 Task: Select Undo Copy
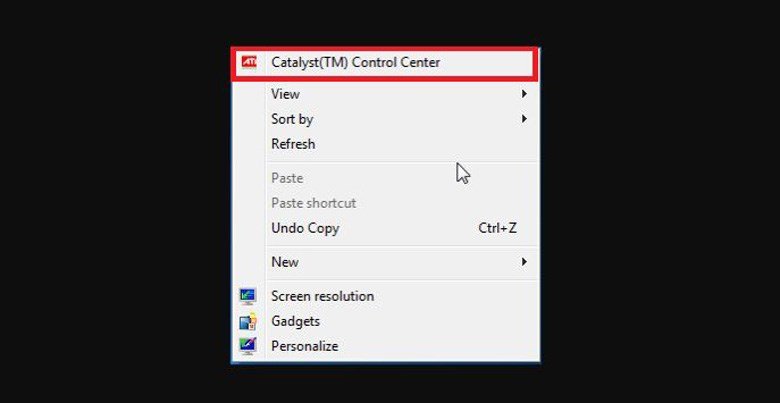[305, 228]
